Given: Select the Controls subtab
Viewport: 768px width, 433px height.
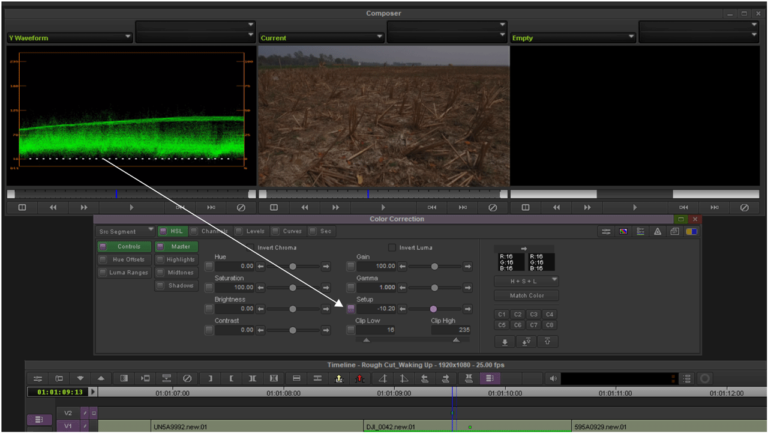Looking at the screenshot, I should pyautogui.click(x=124, y=246).
